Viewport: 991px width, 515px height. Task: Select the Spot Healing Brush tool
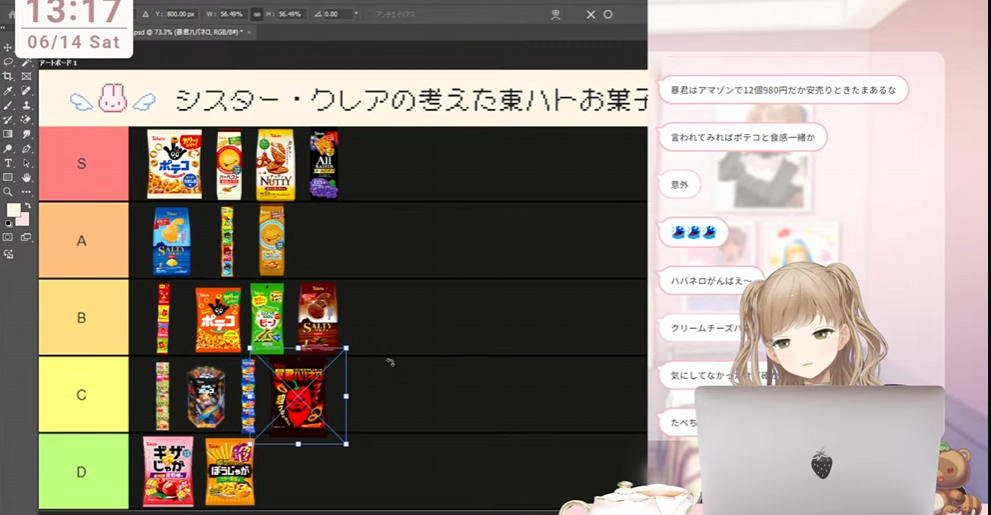point(26,91)
